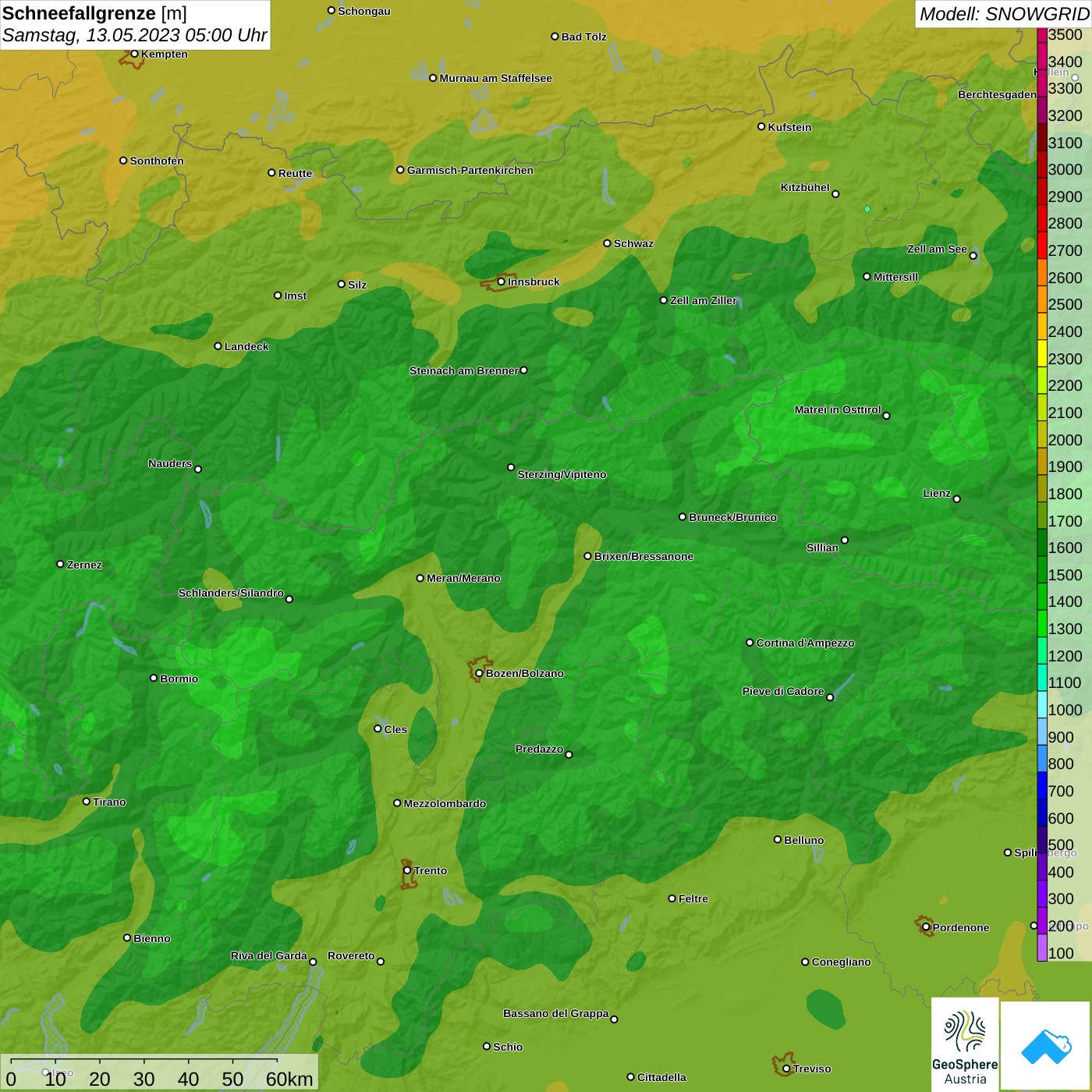Click the Pordenone city marker
Viewport: 1092px width, 1092px height.
click(x=926, y=927)
